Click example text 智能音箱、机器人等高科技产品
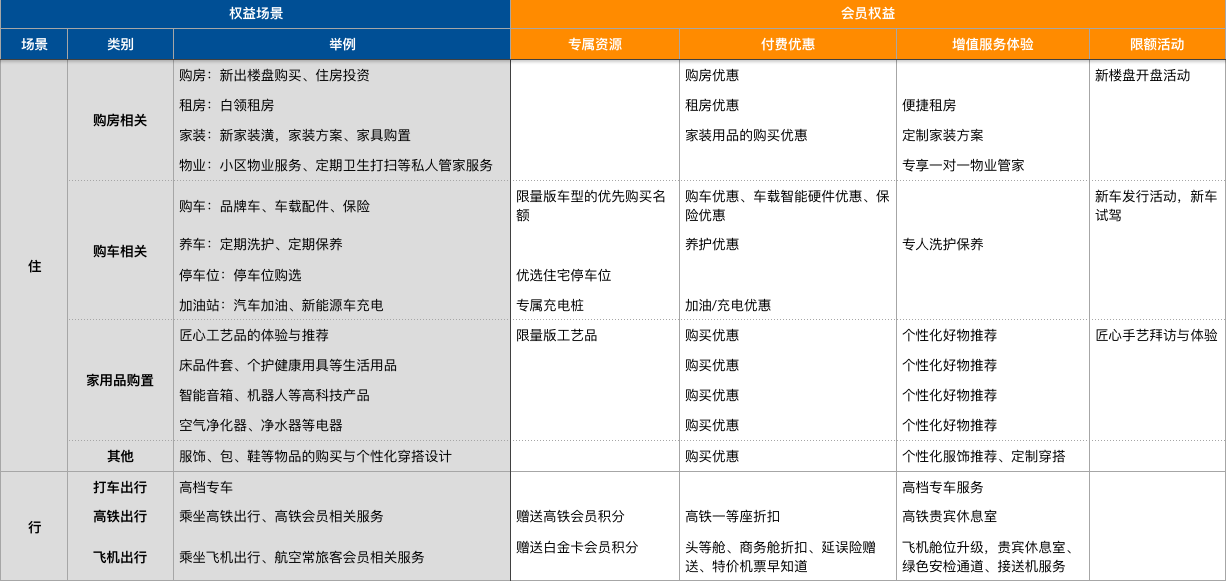This screenshot has width=1231, height=581. (274, 395)
